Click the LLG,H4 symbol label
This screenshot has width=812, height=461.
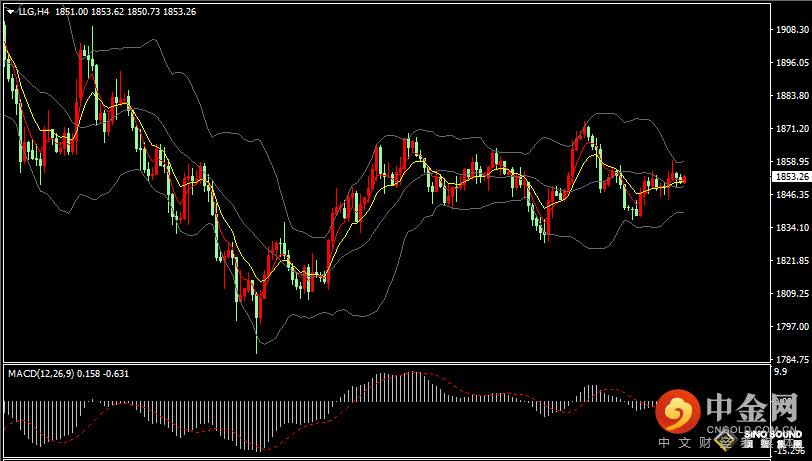pyautogui.click(x=33, y=12)
